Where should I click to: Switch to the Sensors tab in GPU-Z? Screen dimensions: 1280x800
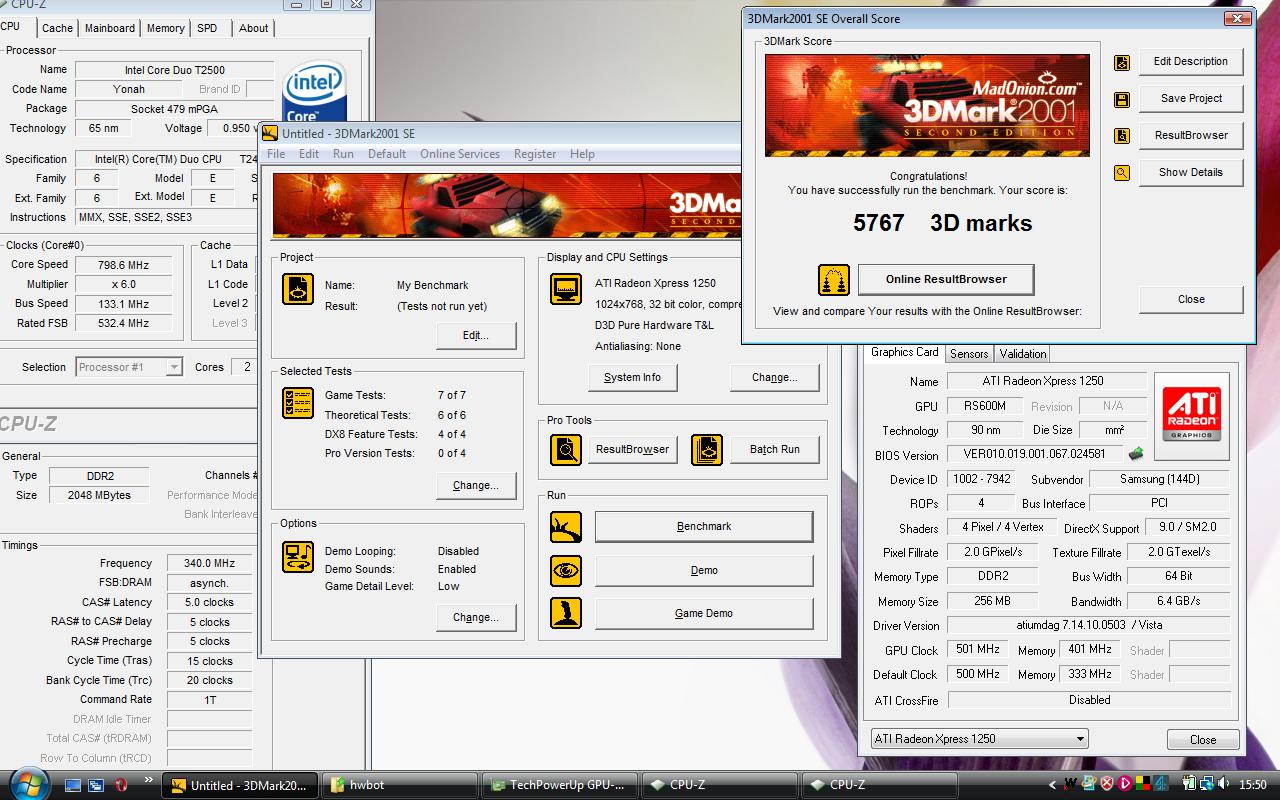[x=969, y=354]
